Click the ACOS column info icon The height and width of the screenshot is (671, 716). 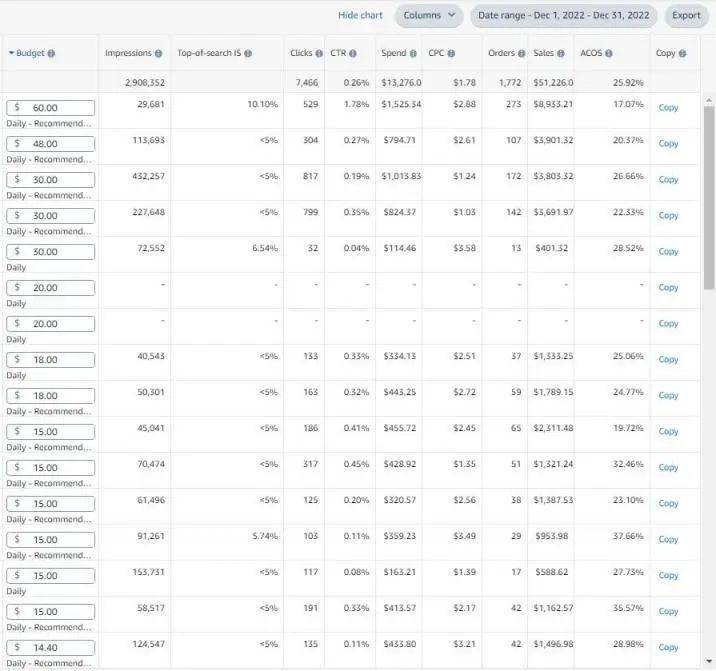tap(609, 53)
